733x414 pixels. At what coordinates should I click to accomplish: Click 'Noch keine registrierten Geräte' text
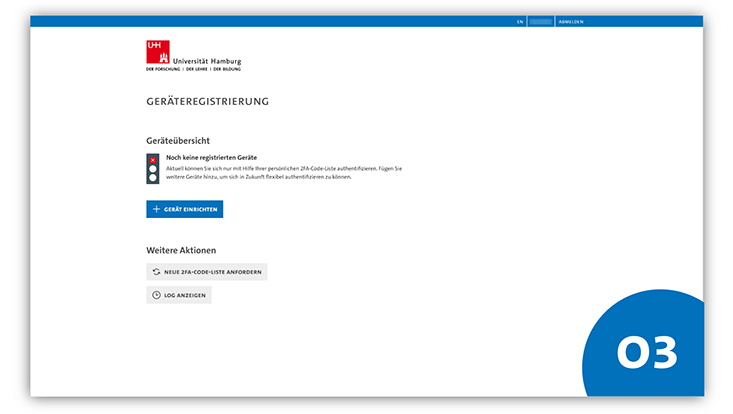click(x=211, y=157)
